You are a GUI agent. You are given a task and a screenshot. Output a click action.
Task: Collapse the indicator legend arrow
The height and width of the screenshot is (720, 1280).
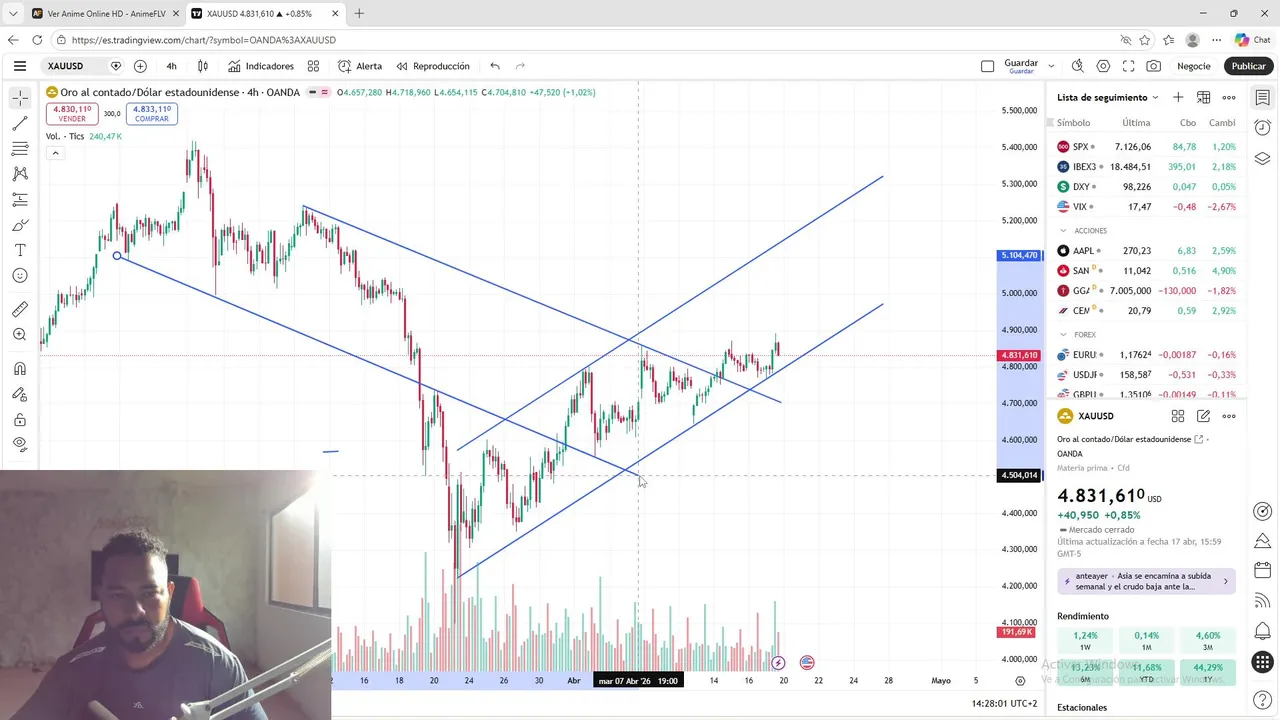(55, 153)
